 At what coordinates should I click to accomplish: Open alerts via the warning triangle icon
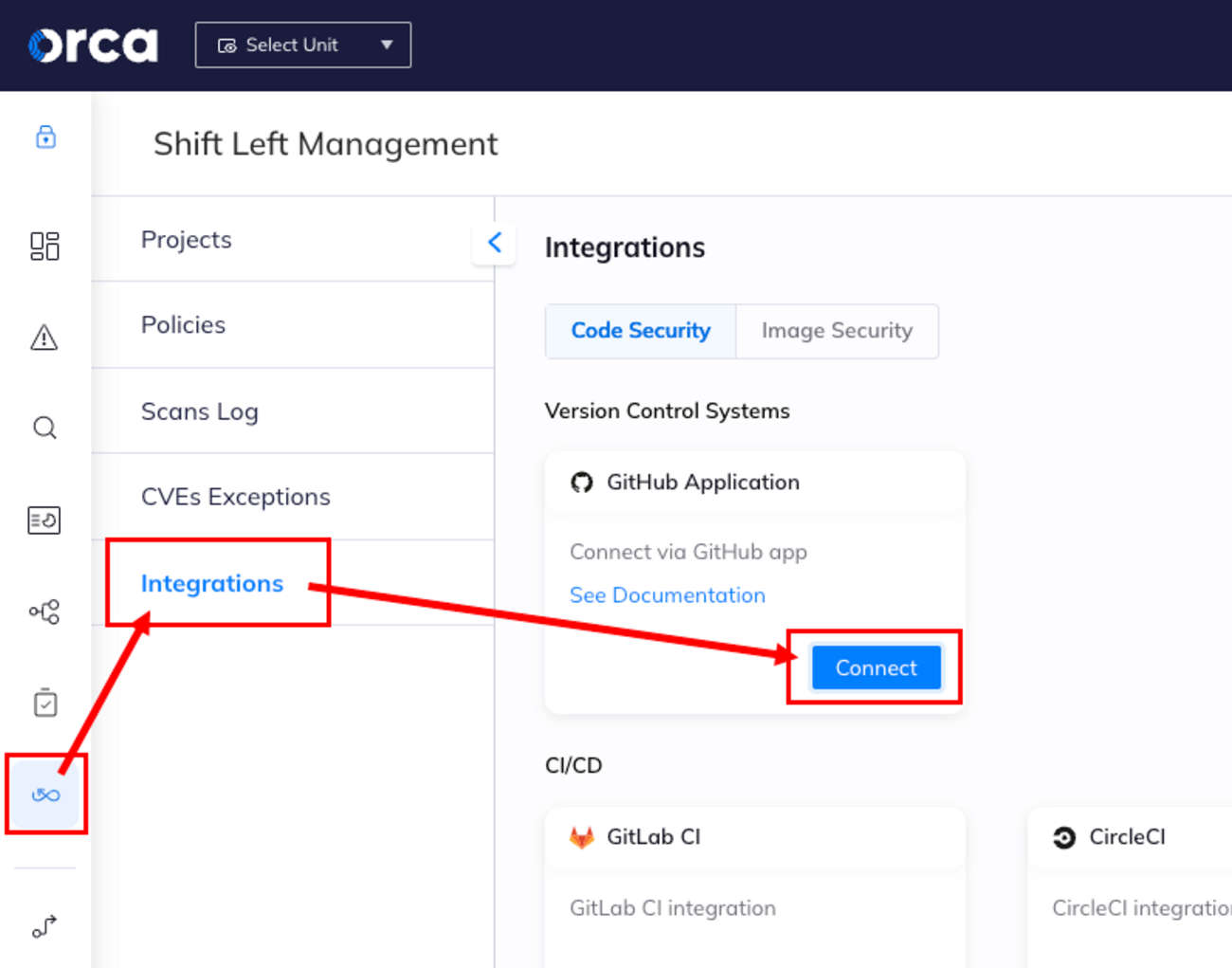[x=45, y=337]
